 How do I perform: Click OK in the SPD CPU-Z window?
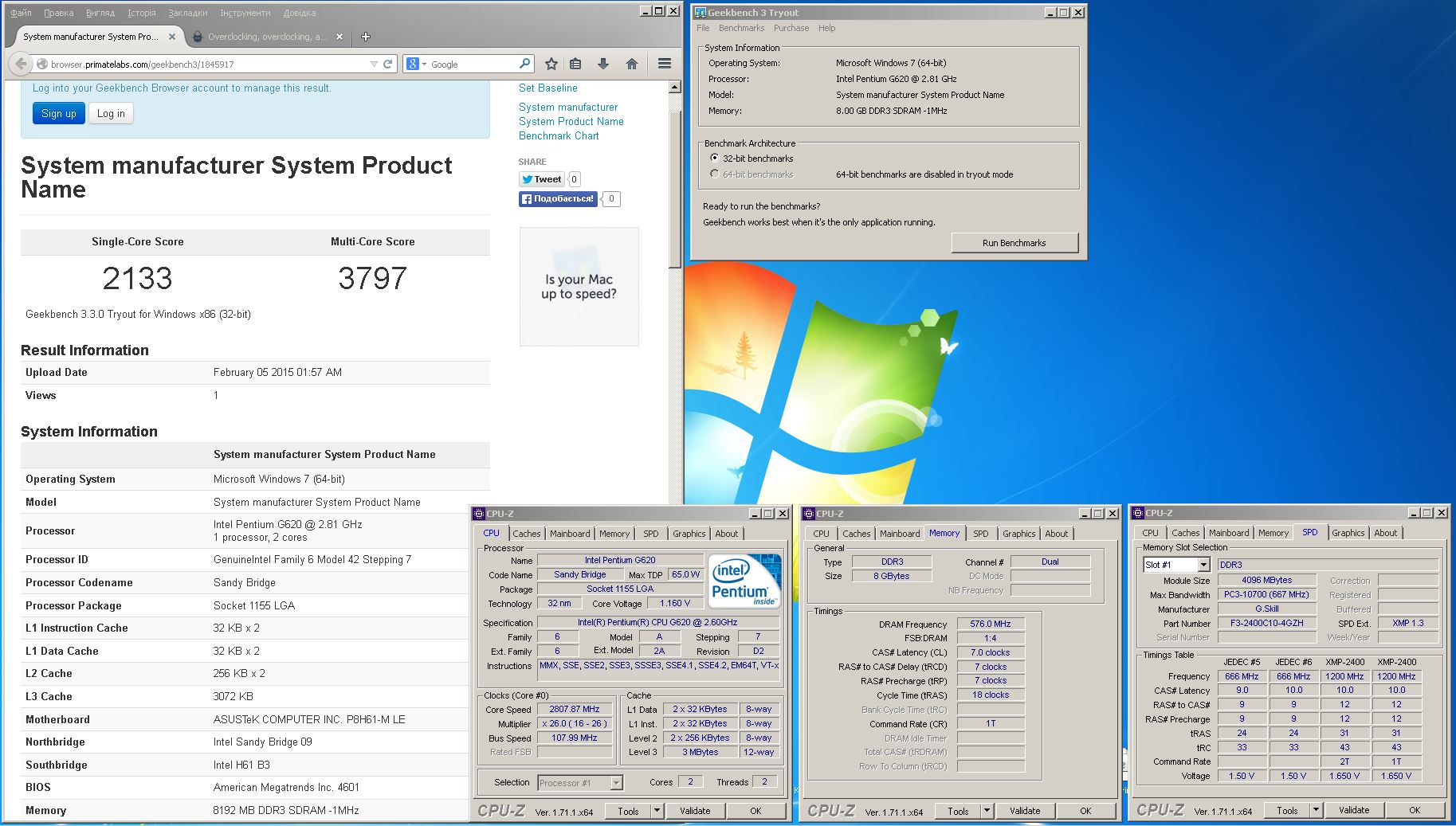(1415, 810)
